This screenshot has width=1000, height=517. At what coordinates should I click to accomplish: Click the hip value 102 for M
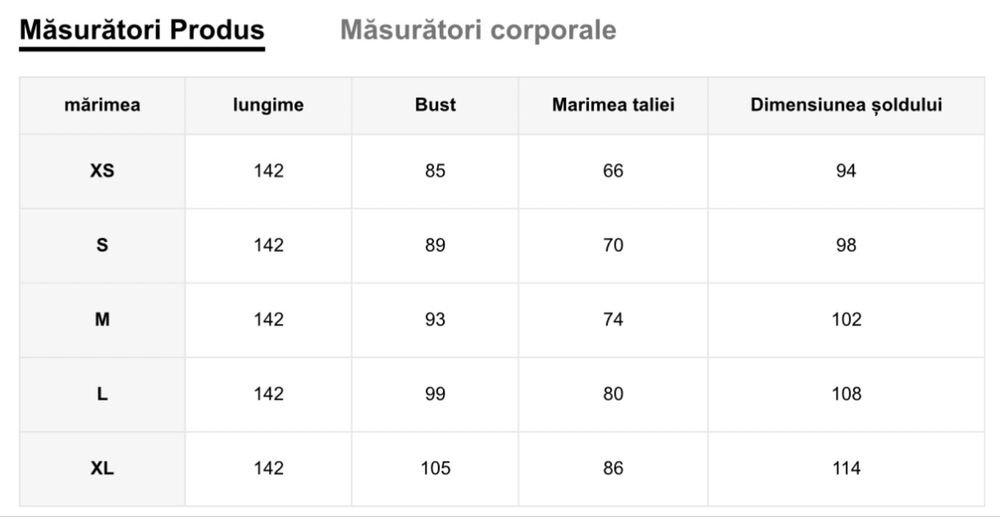(846, 320)
